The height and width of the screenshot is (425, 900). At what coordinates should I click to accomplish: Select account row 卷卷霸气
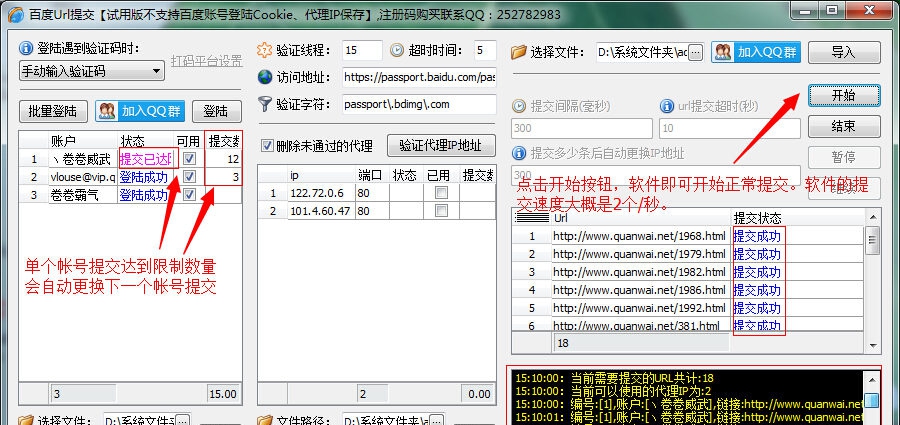coord(129,195)
